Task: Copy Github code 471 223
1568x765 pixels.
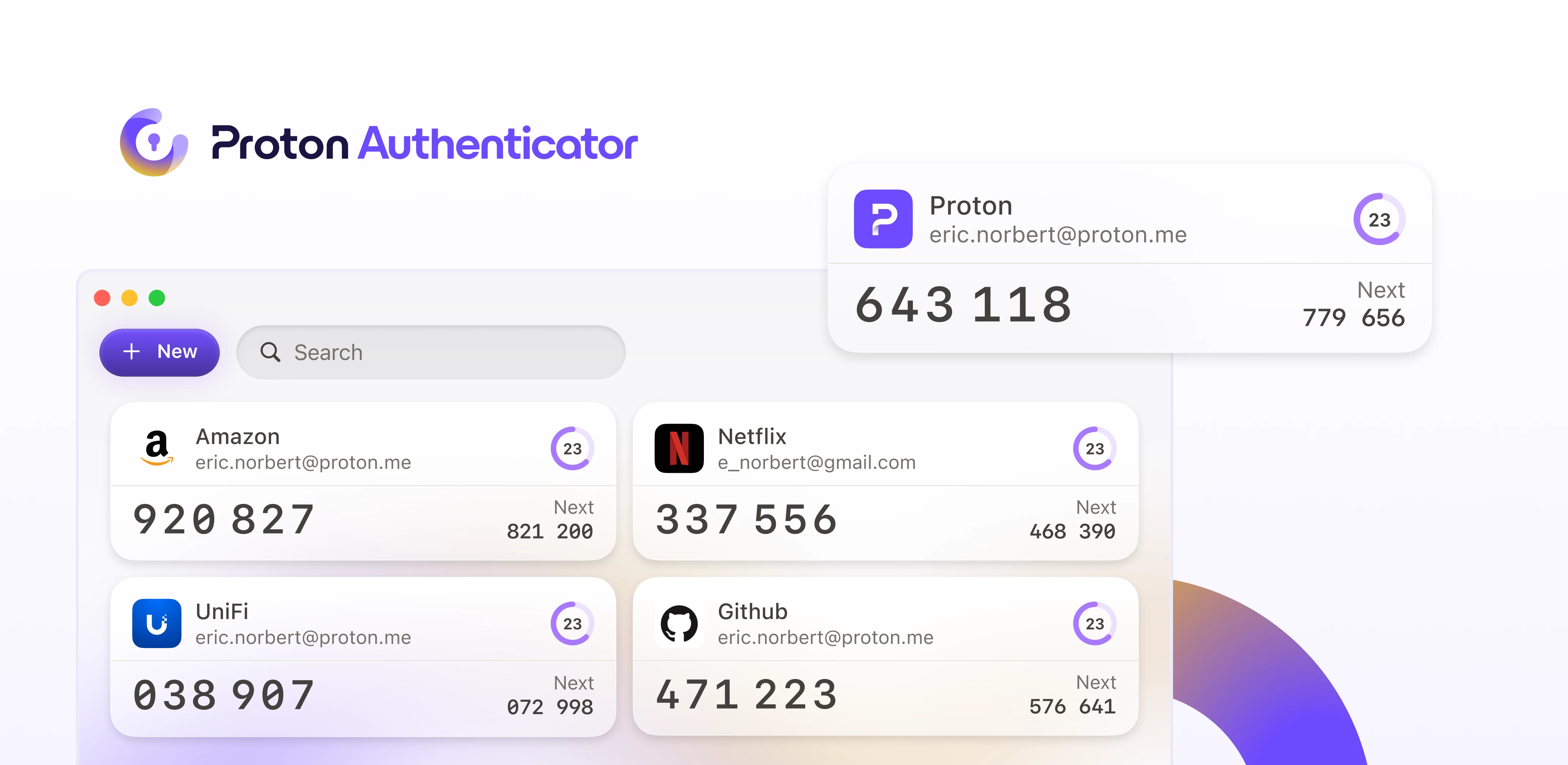Action: click(746, 695)
